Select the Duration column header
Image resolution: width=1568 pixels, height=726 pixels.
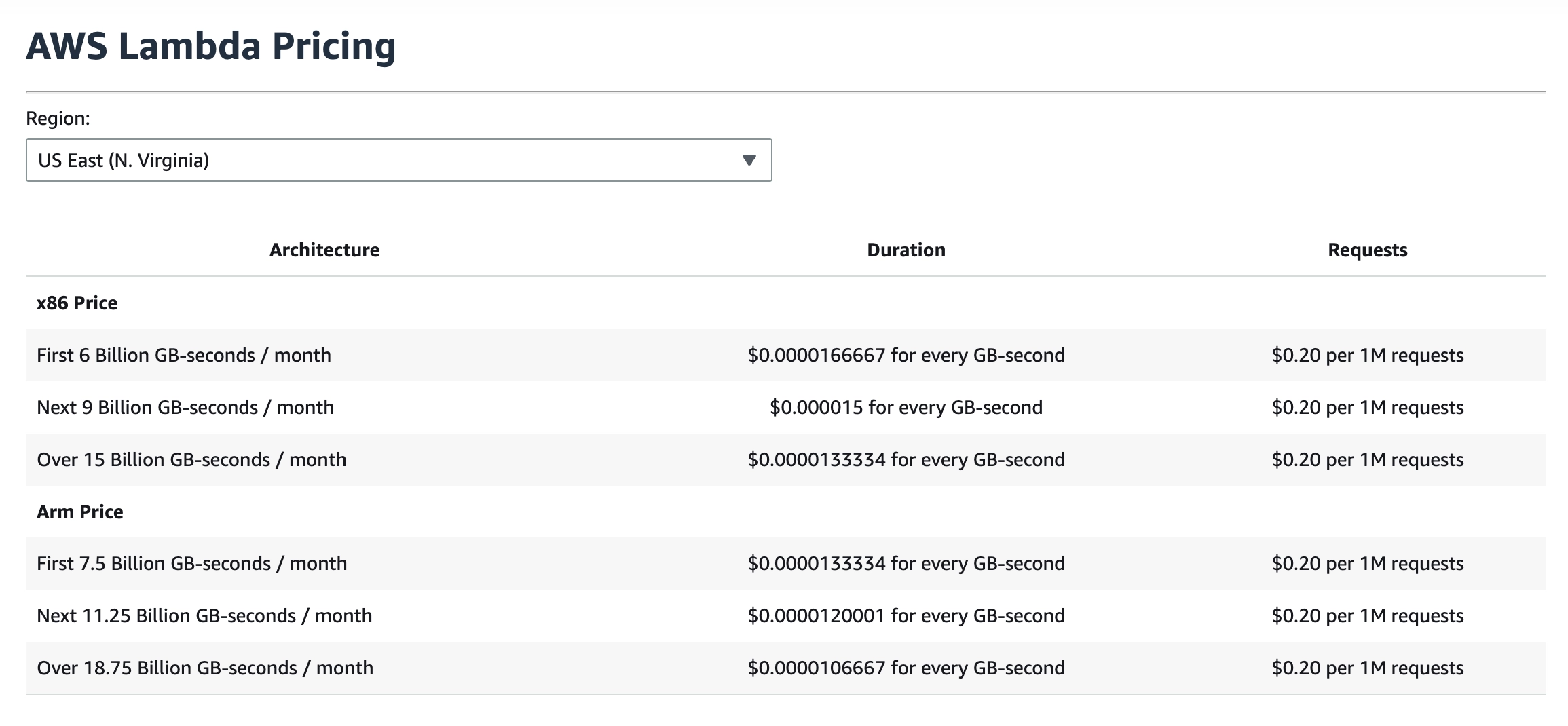tap(906, 250)
